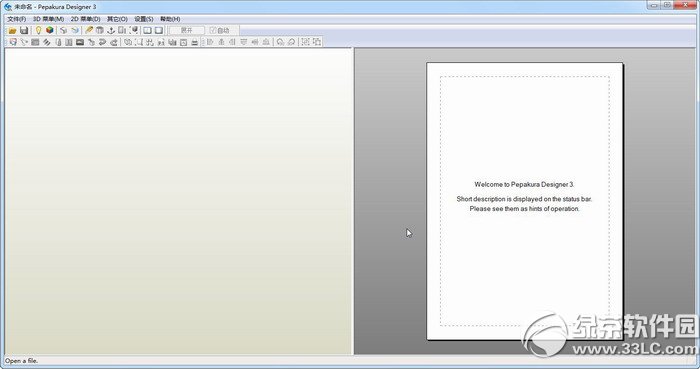The height and width of the screenshot is (369, 700).
Task: Click the anchor icon in toolbar
Action: 111,30
